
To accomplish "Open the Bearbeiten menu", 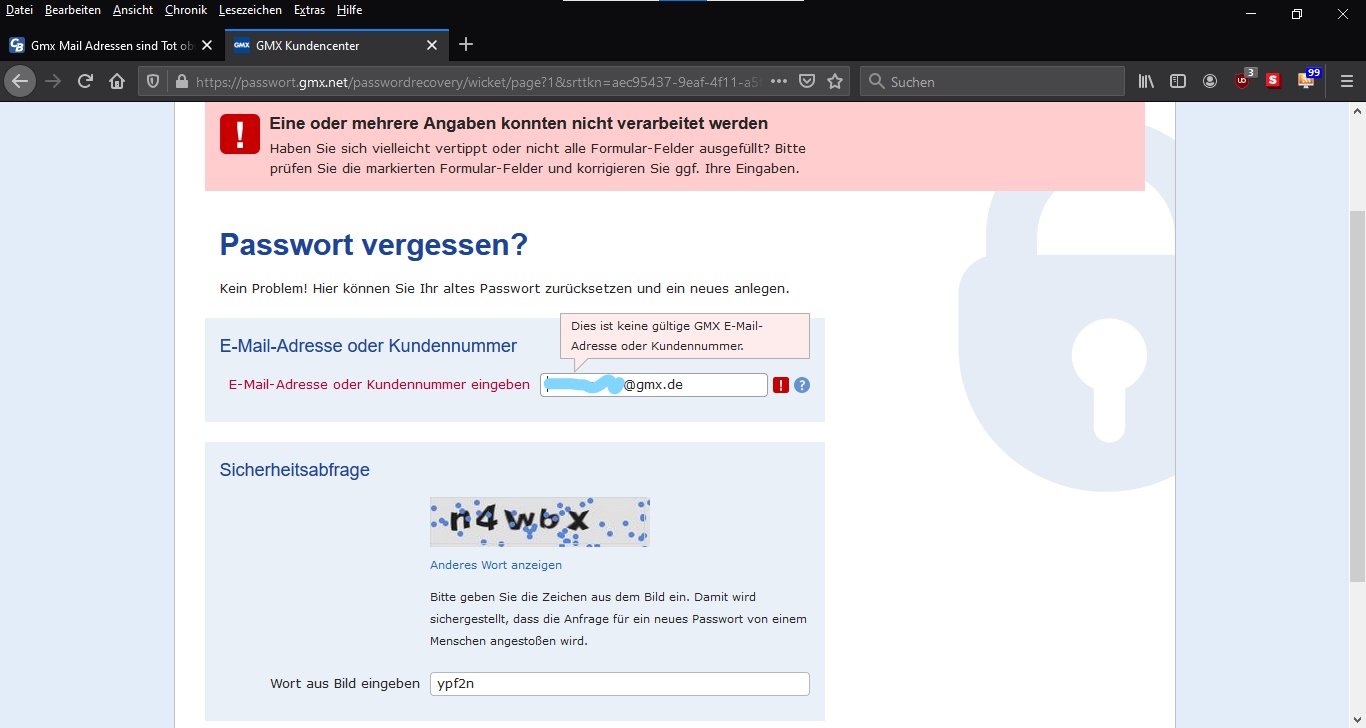I will coord(73,10).
